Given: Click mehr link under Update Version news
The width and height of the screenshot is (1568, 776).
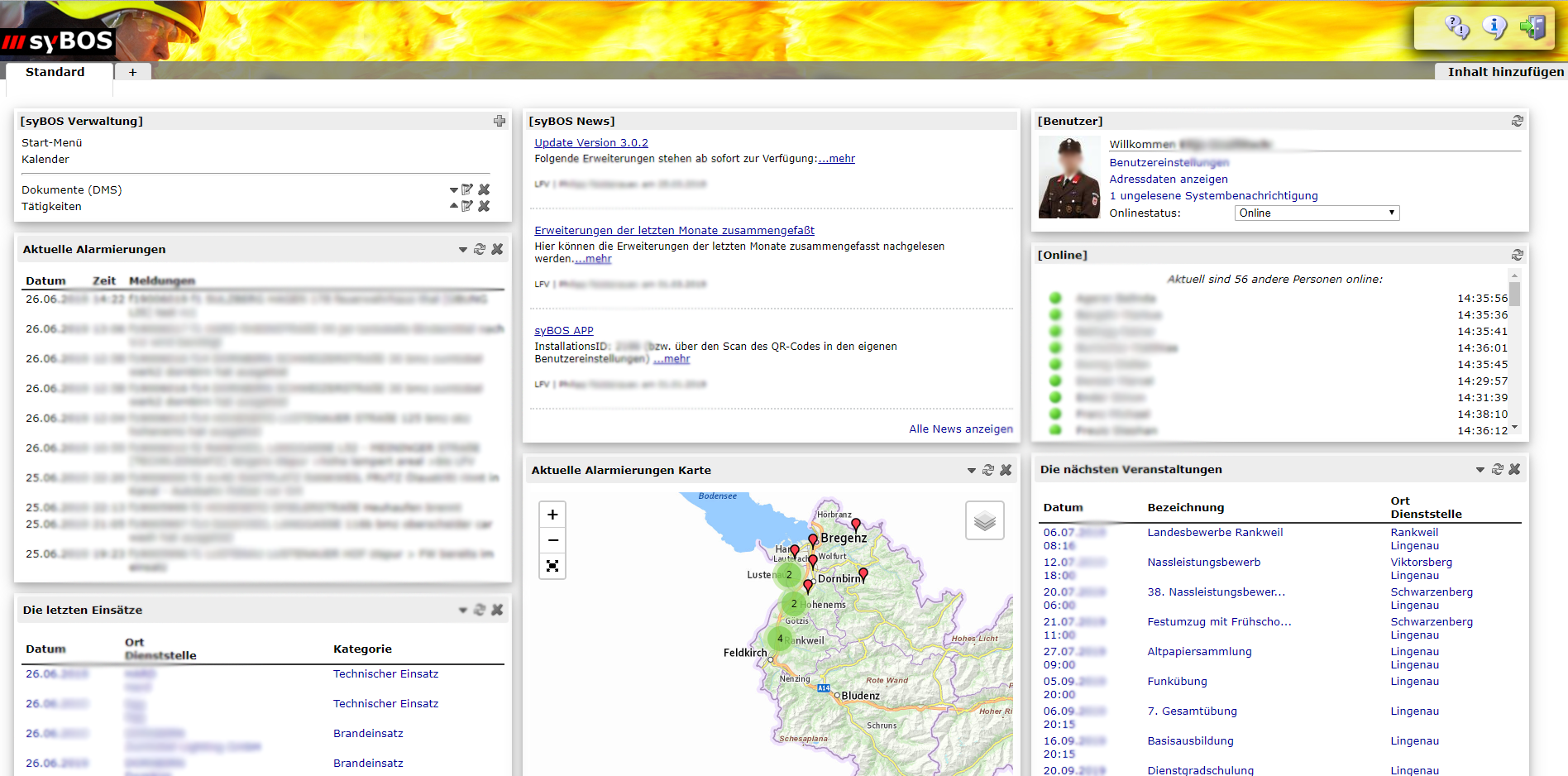Looking at the screenshot, I should [837, 159].
